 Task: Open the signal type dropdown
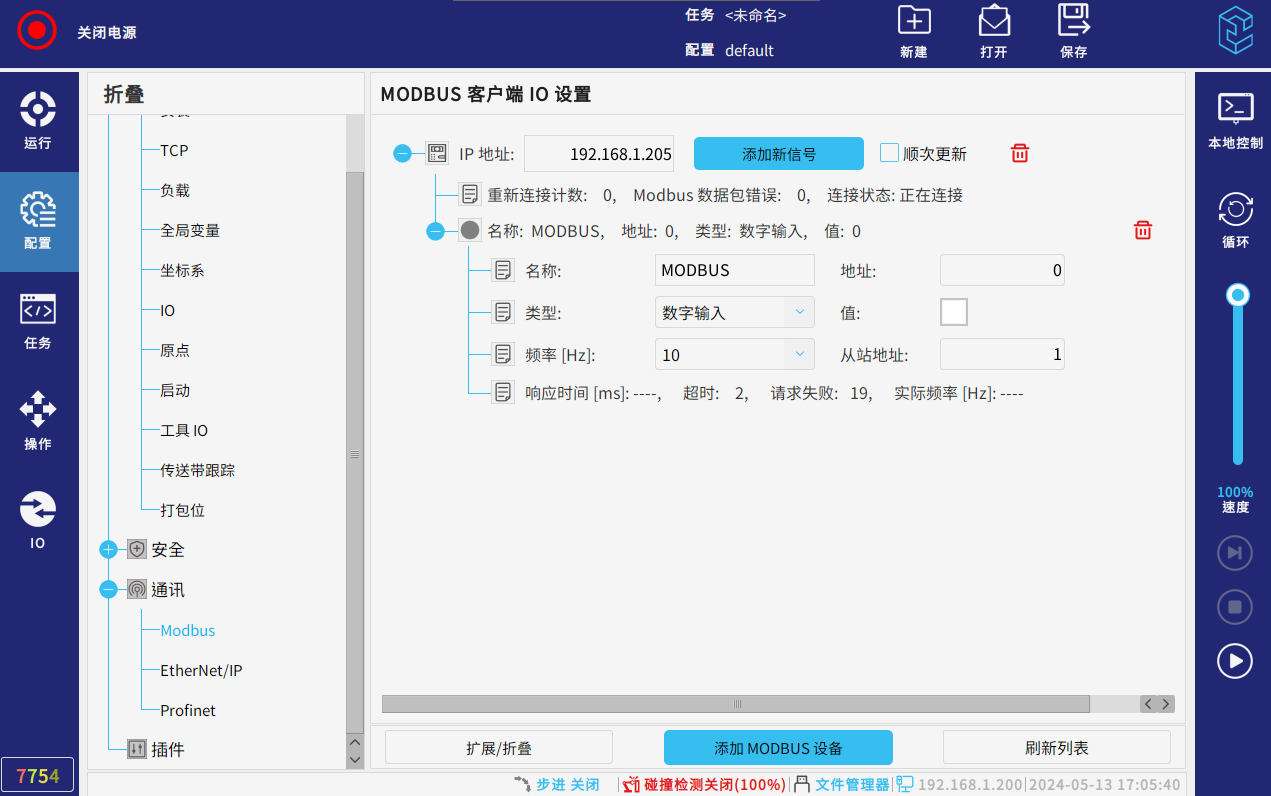point(734,313)
